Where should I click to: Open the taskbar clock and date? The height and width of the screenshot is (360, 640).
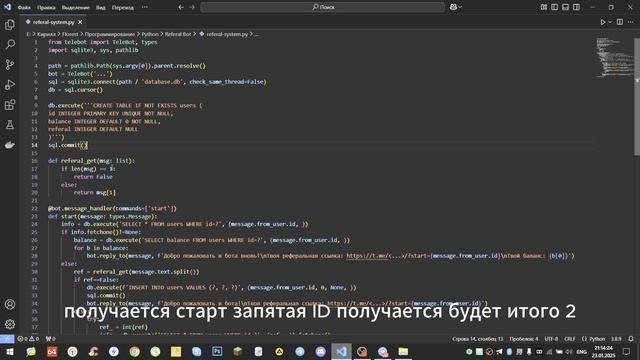point(603,351)
